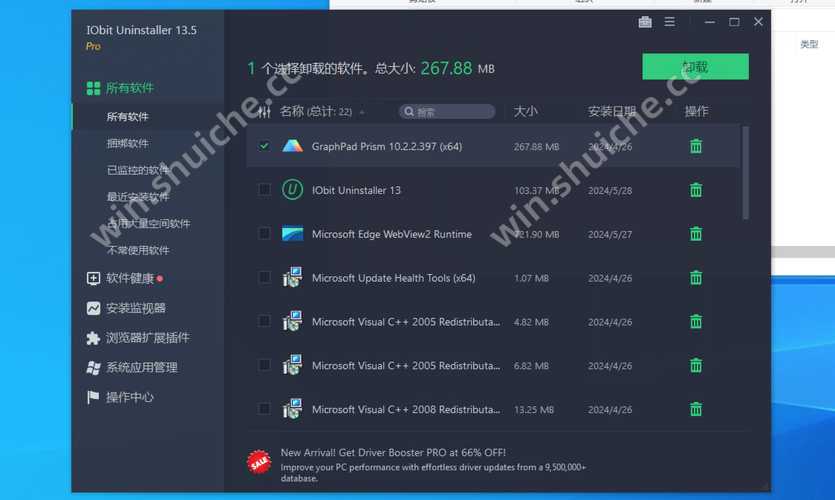
Task: Click the program list vertical scrollbar
Action: (x=746, y=173)
